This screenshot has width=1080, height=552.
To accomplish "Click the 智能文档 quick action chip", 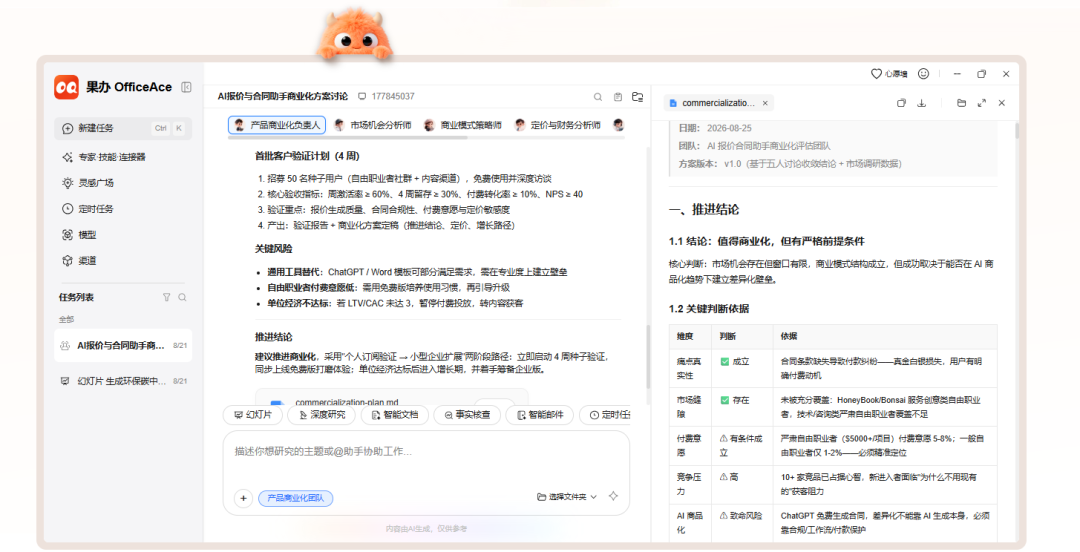I will coord(395,415).
